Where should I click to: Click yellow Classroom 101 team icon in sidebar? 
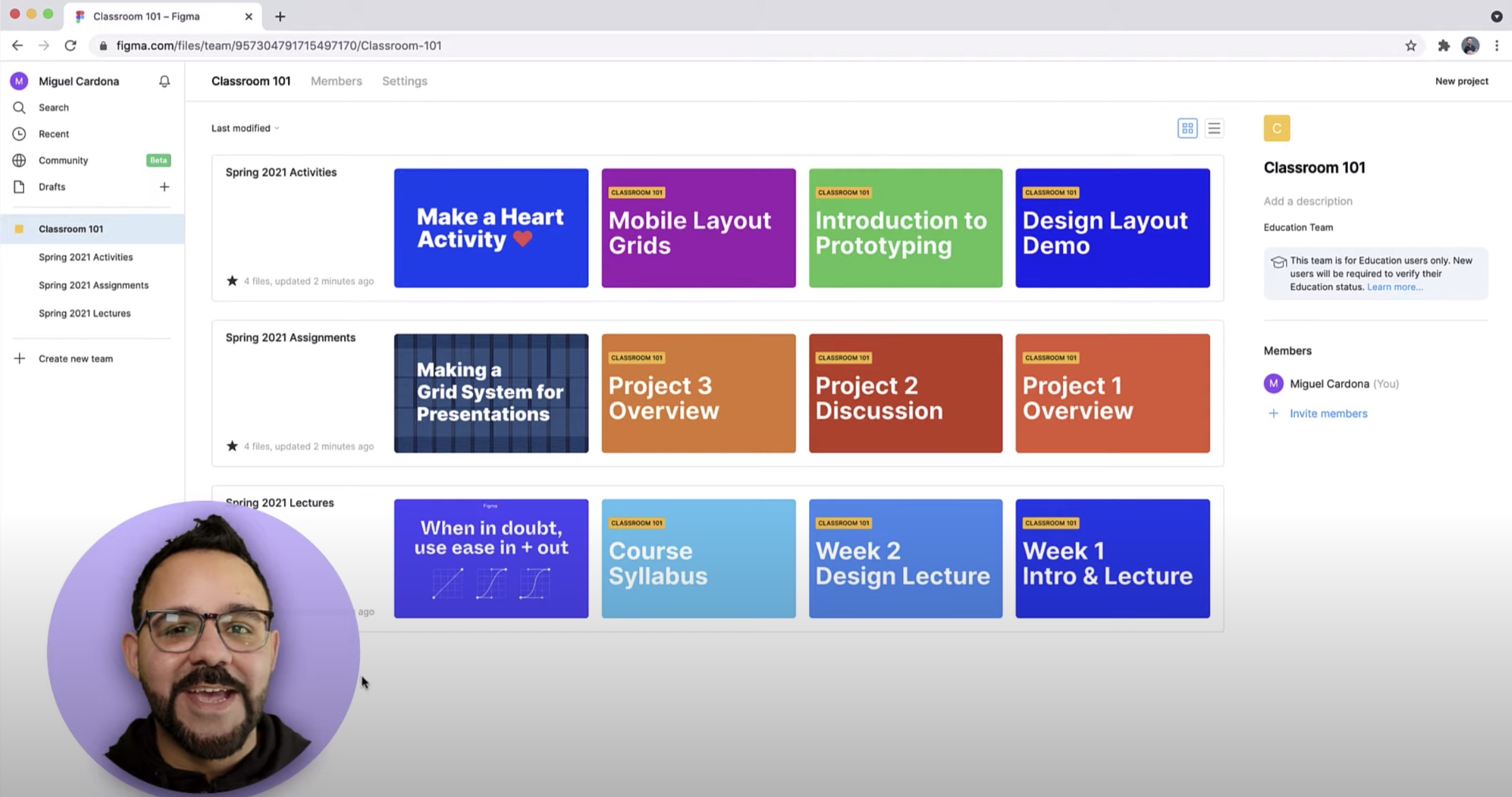(19, 229)
